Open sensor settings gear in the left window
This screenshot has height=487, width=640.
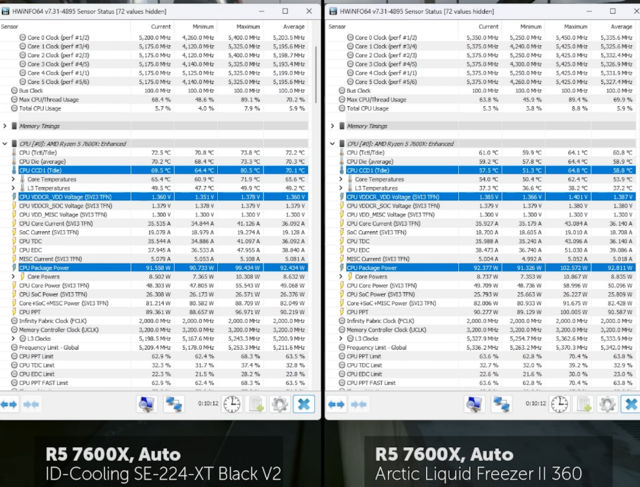280,404
